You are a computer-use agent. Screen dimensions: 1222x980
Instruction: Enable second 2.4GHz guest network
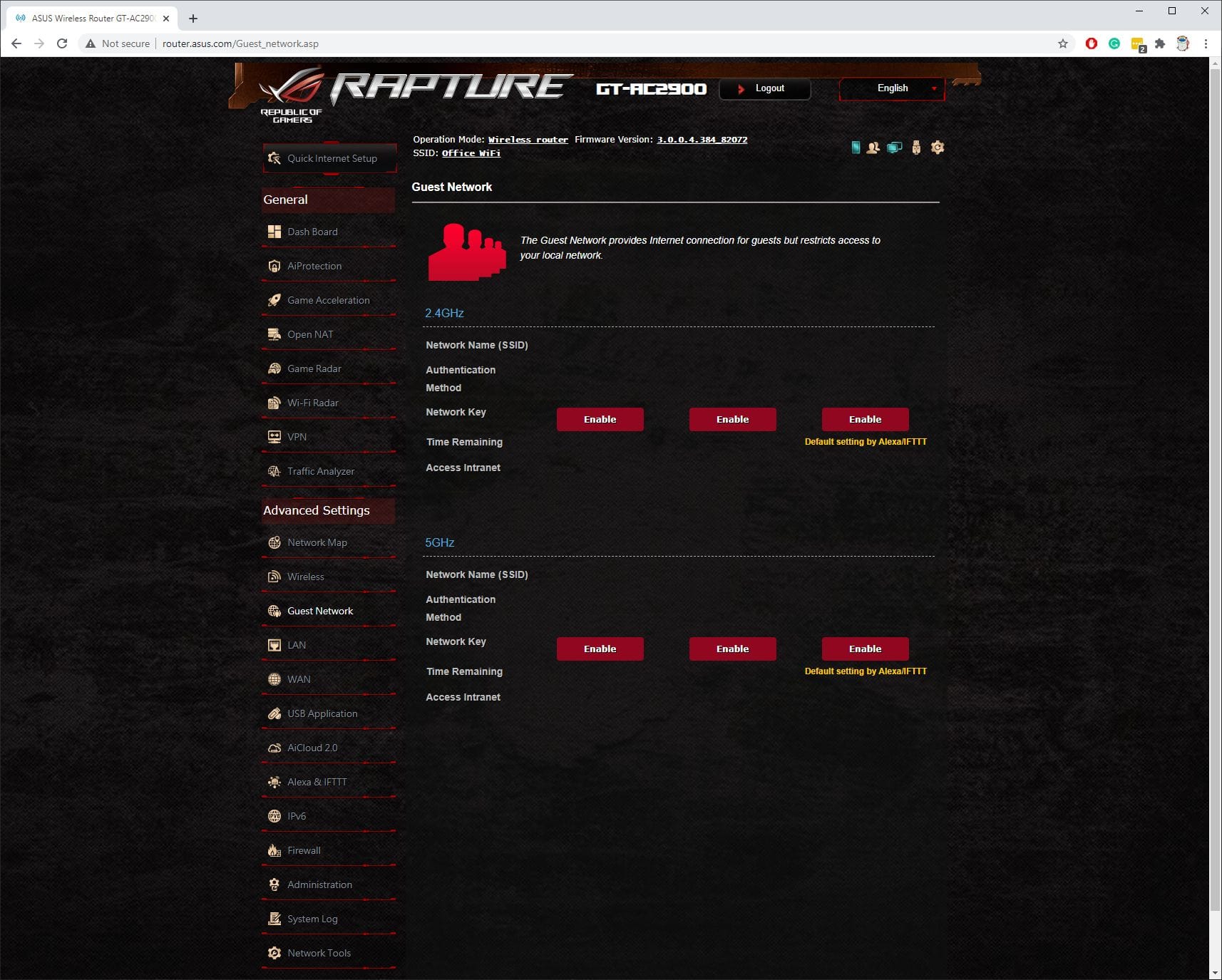coord(732,419)
